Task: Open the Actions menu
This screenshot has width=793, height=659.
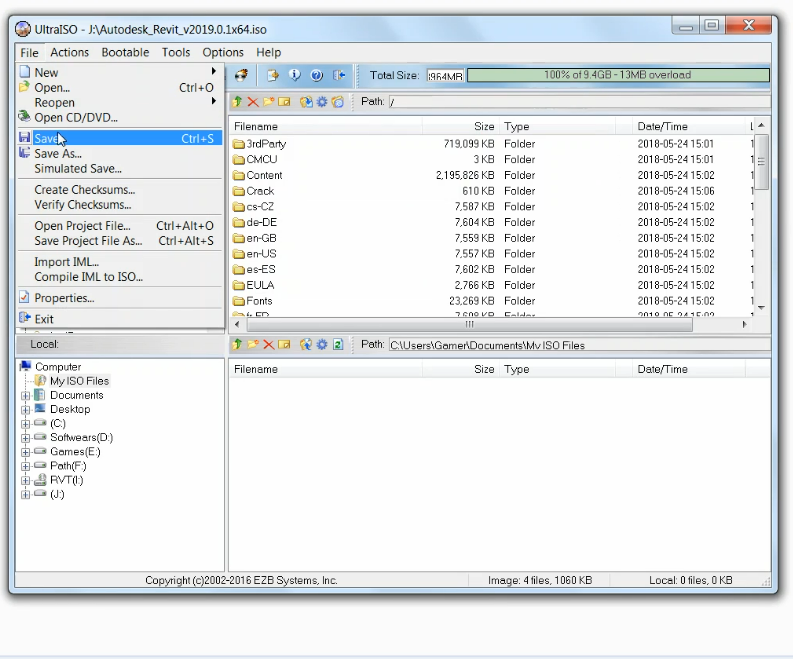Action: (x=69, y=53)
